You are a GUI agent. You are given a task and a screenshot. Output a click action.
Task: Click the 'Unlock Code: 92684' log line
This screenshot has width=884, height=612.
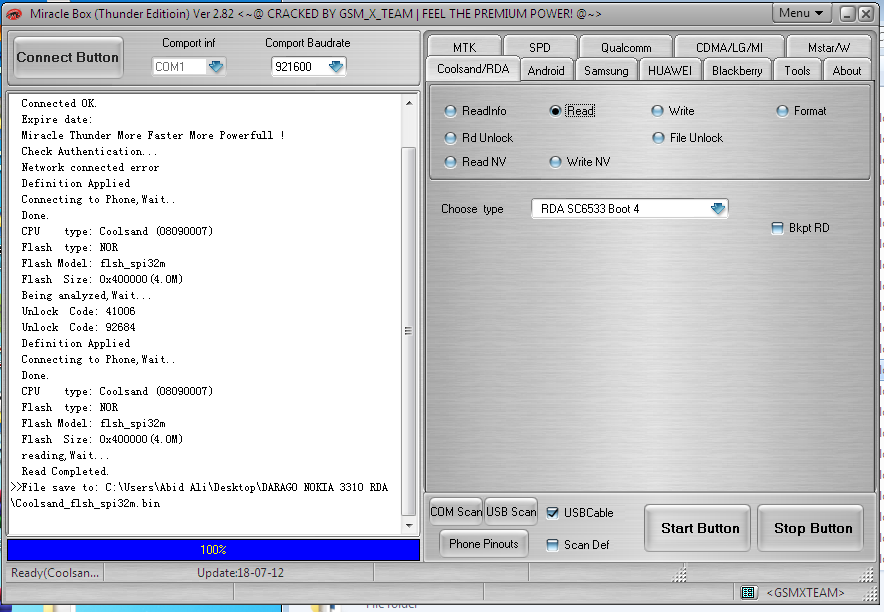click(78, 327)
